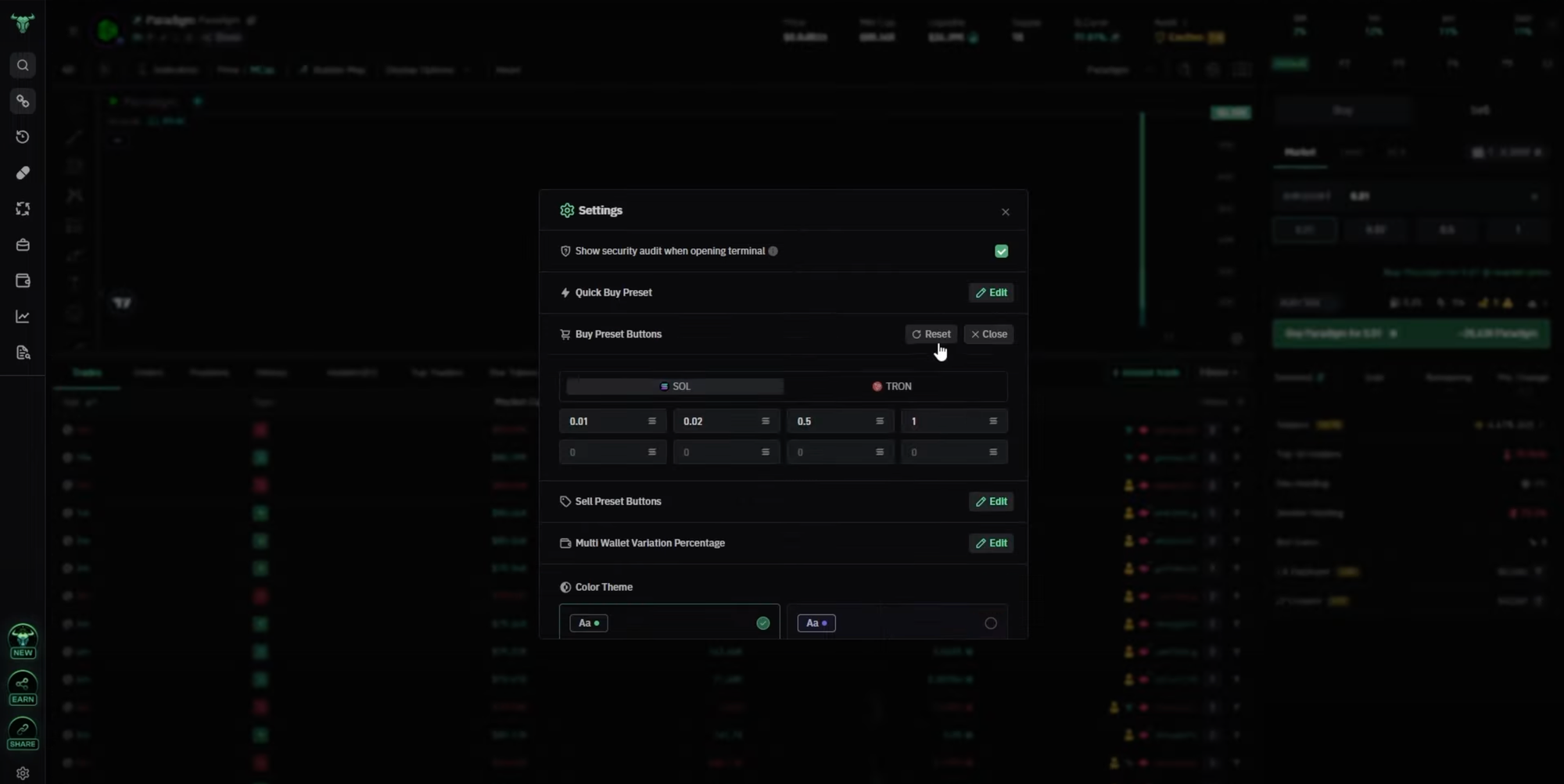Reset the Buy Preset Buttons
The height and width of the screenshot is (784, 1564).
click(931, 334)
